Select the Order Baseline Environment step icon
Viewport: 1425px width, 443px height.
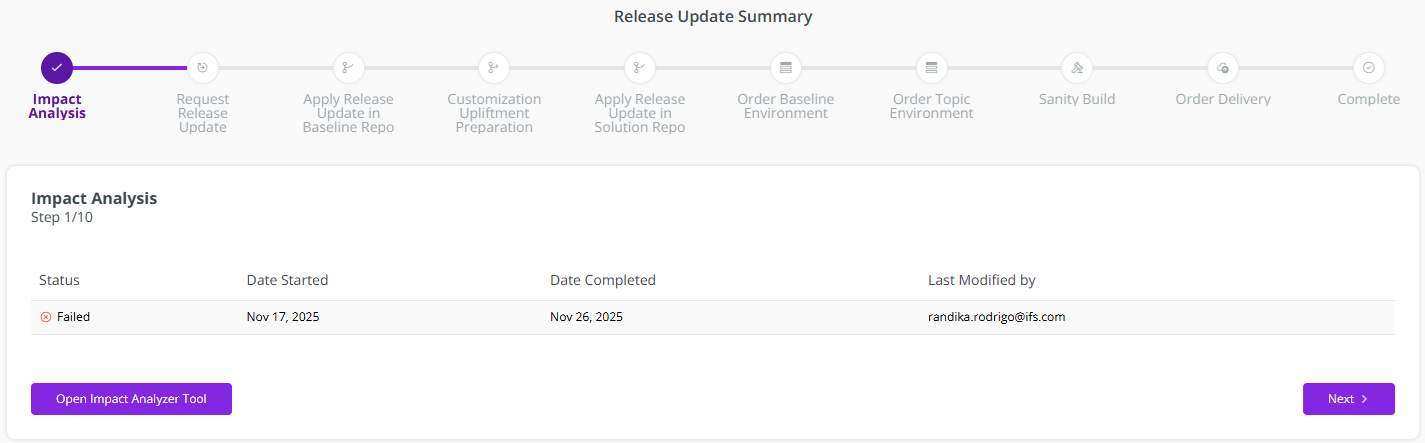click(786, 68)
